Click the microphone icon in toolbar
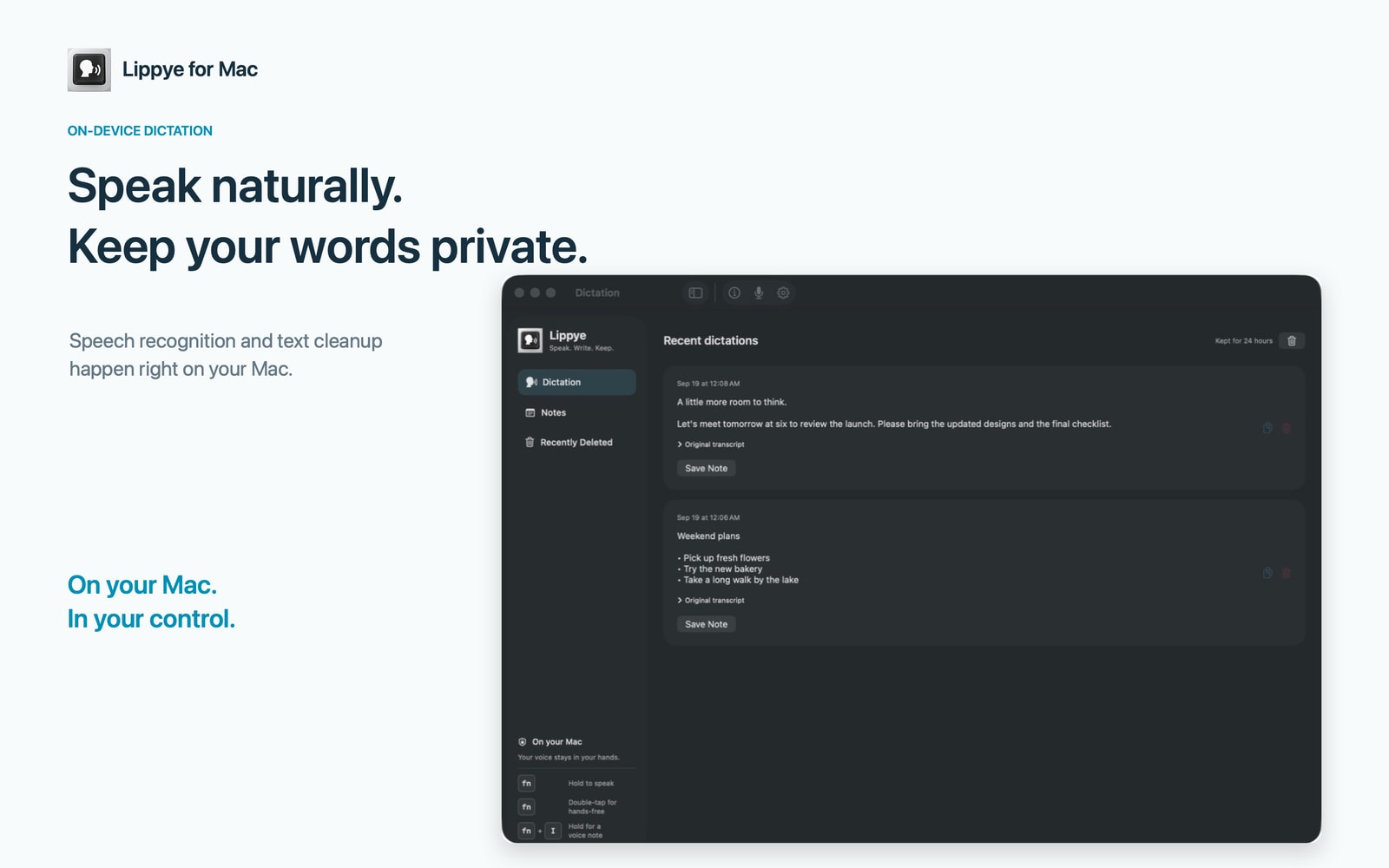The image size is (1389, 868). point(759,293)
